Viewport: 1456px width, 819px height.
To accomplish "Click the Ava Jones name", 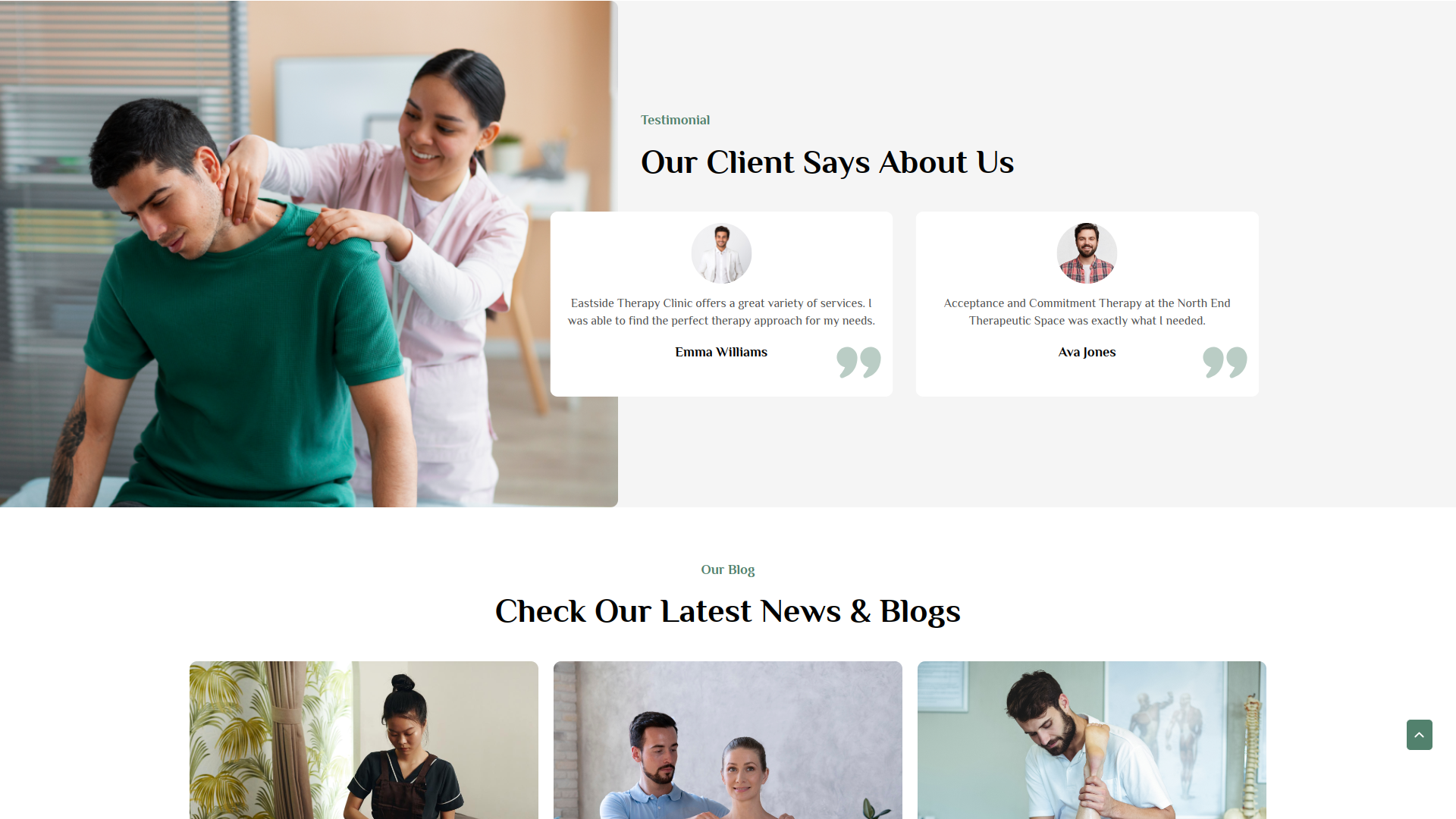I will point(1087,352).
